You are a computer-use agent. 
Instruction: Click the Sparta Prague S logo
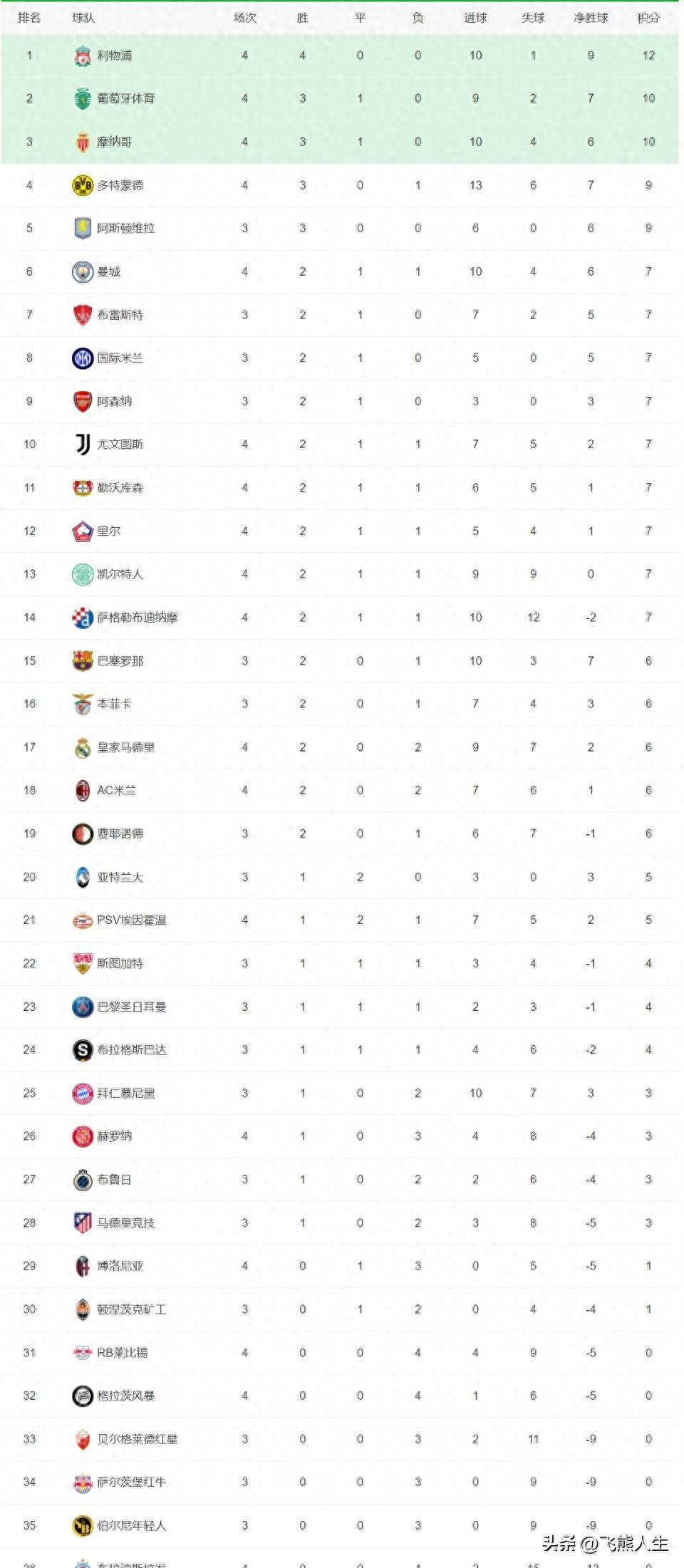(x=83, y=1050)
